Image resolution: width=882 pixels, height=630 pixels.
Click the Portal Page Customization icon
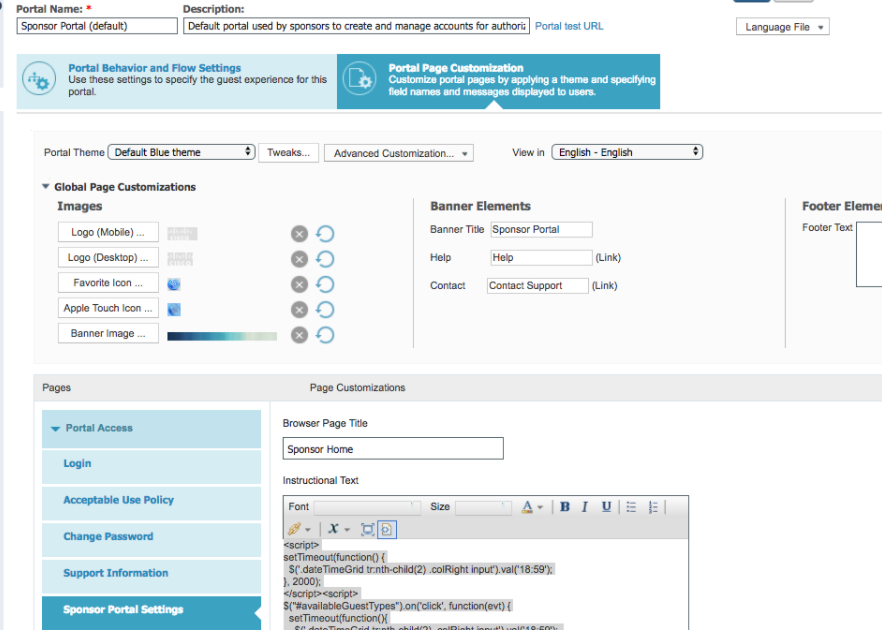(x=359, y=79)
